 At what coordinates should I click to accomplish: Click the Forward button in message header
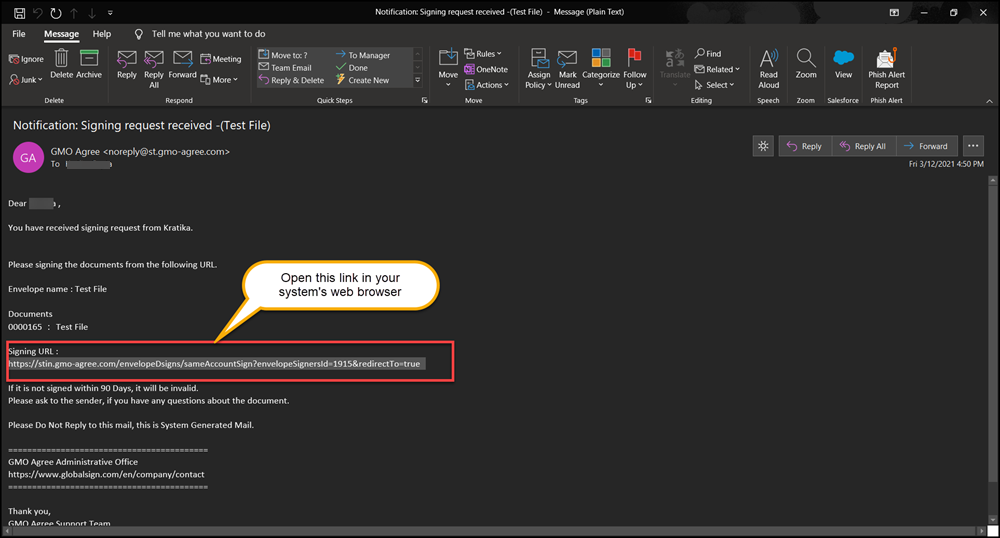tap(926, 146)
